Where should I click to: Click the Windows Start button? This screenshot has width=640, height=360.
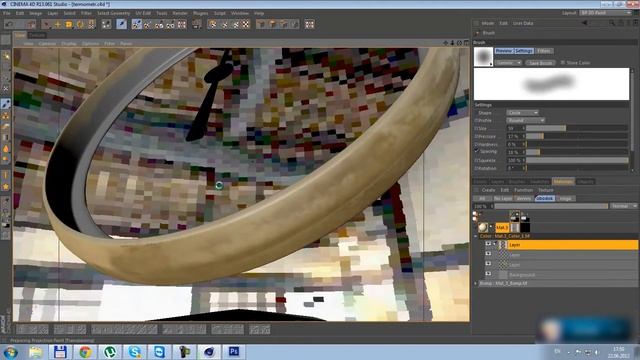[x=10, y=352]
